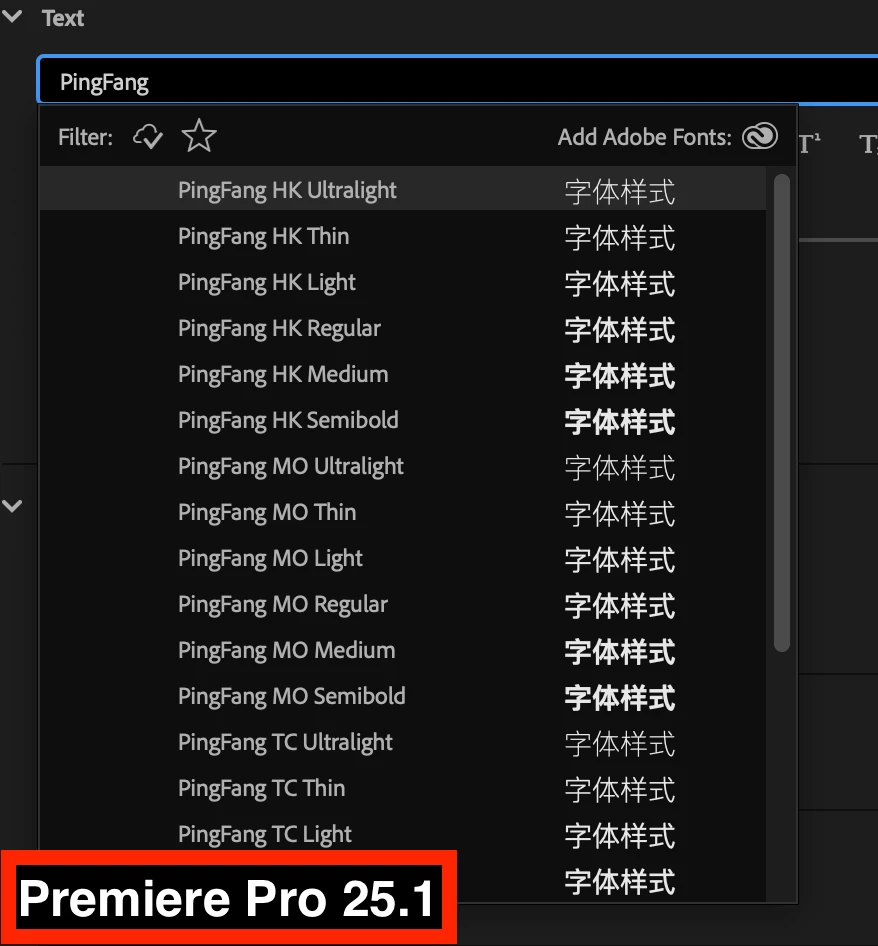
Task: Click the PingFang font search field
Action: (457, 81)
